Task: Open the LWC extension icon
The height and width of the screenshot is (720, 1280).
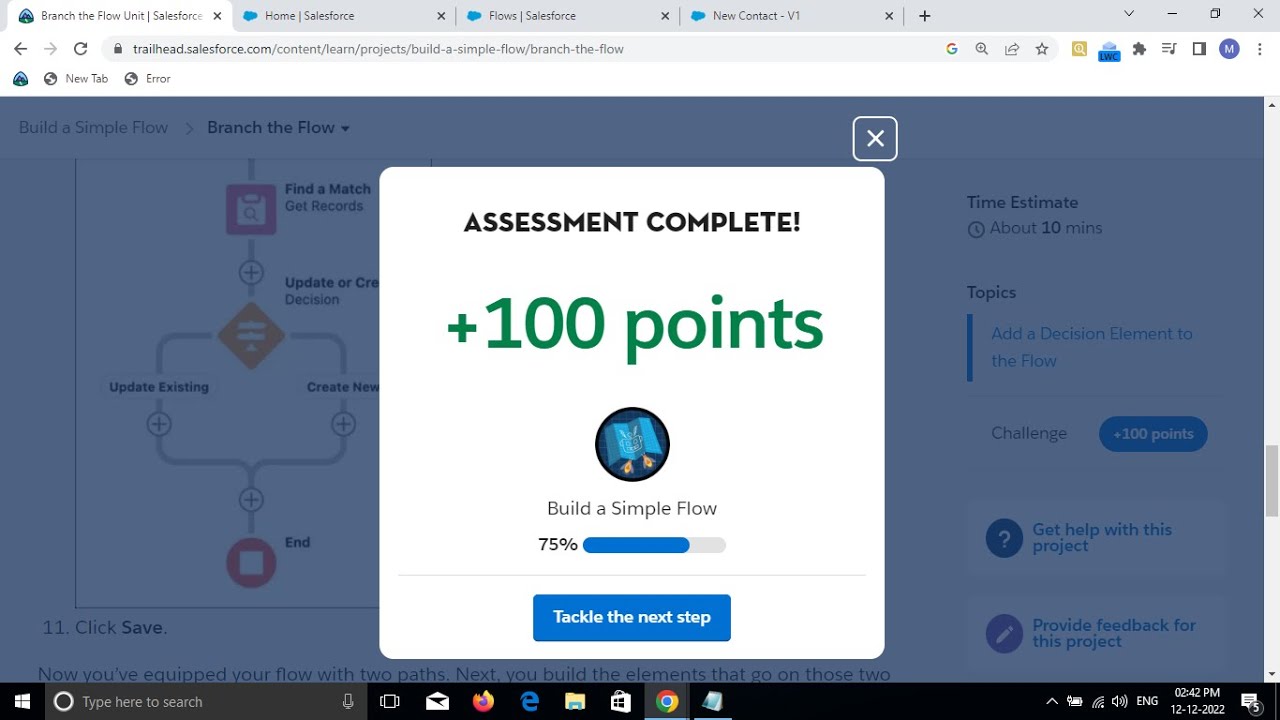Action: [x=1109, y=51]
